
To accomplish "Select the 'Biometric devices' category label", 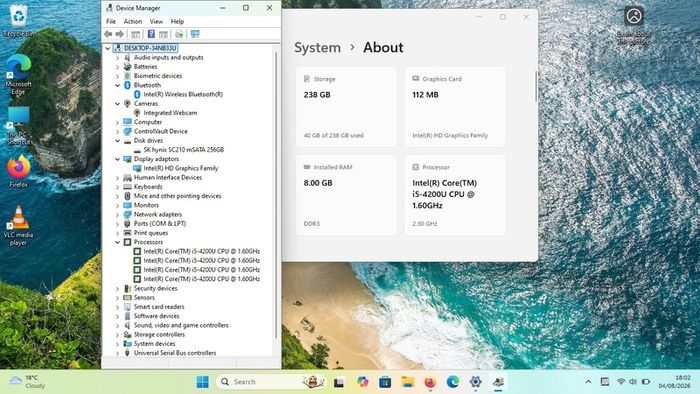I will pos(158,76).
